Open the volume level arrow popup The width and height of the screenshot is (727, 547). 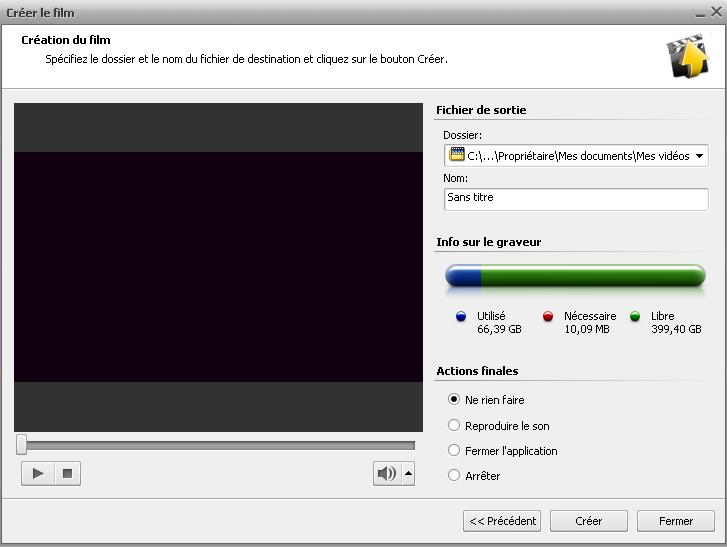click(x=408, y=474)
